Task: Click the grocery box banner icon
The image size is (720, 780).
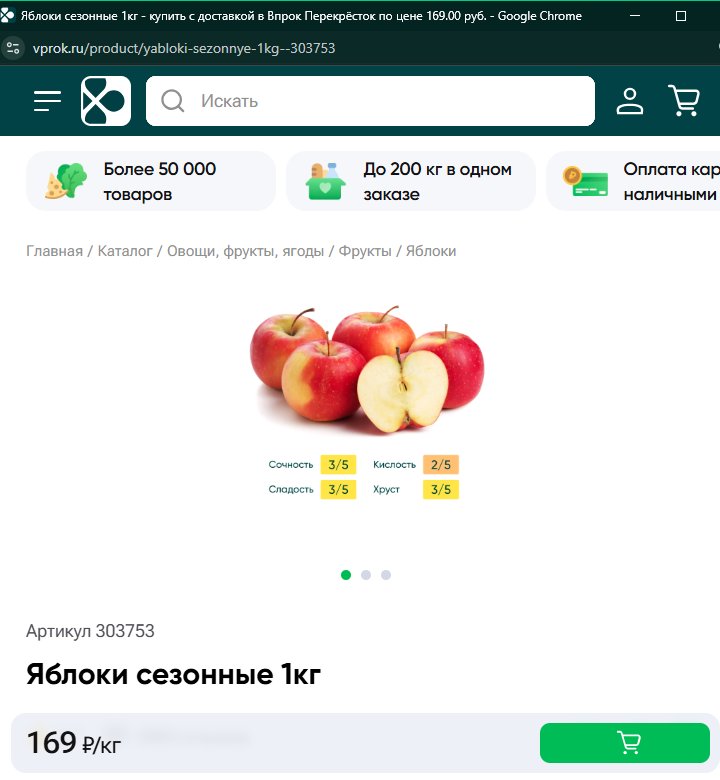Action: tap(325, 181)
